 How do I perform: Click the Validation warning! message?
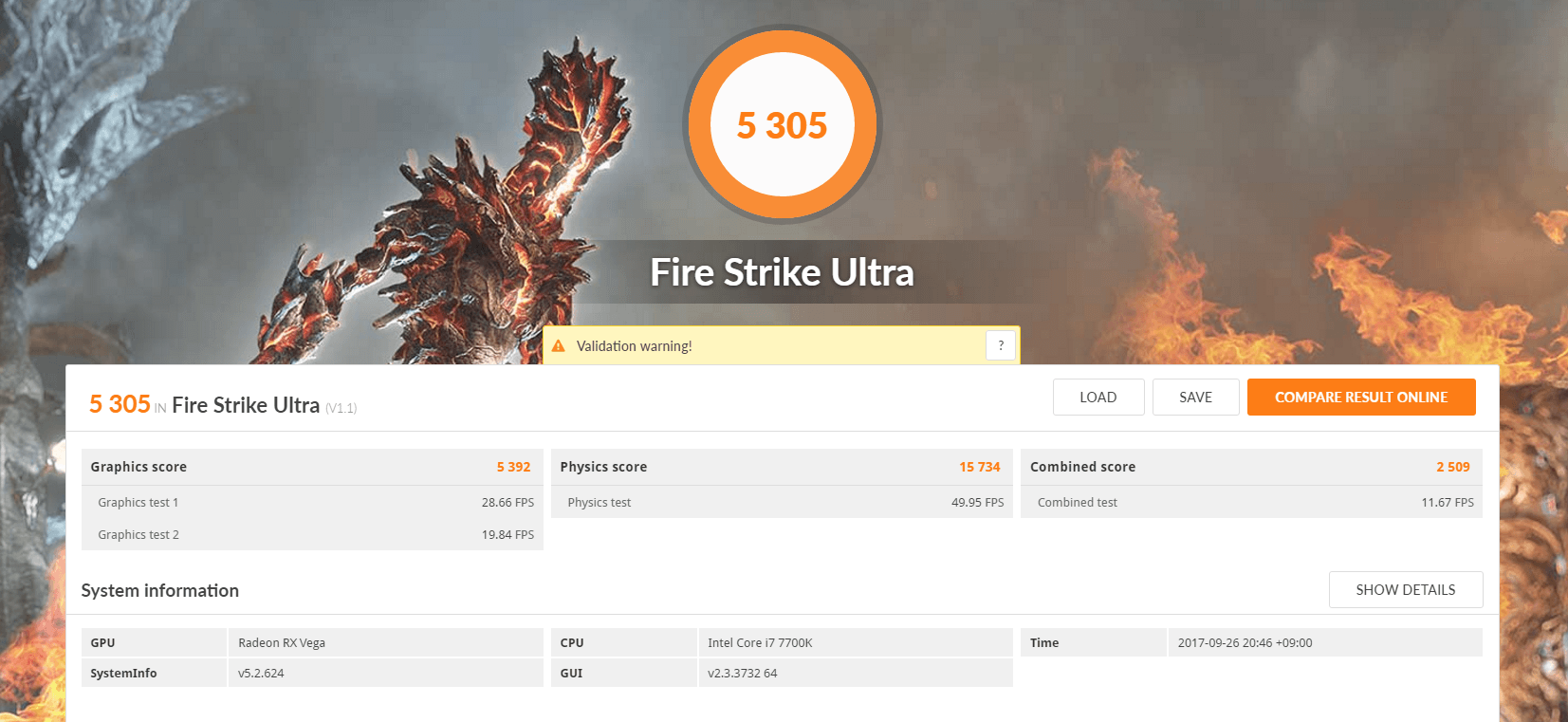[635, 346]
